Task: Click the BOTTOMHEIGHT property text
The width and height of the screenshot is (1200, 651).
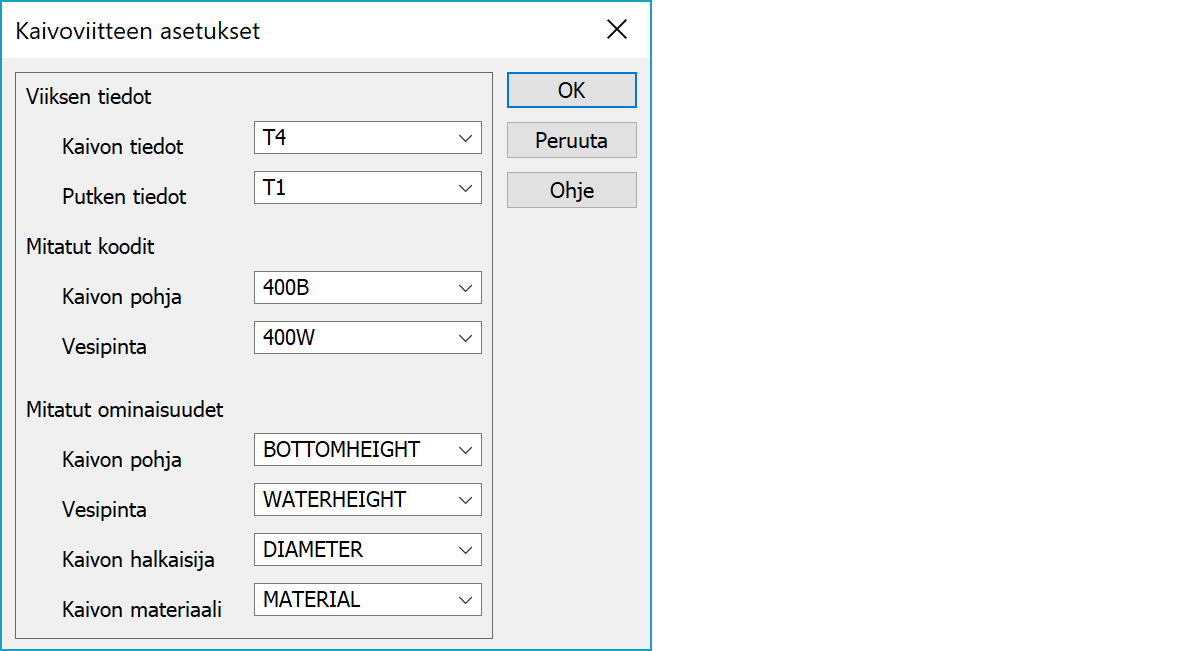Action: [342, 450]
